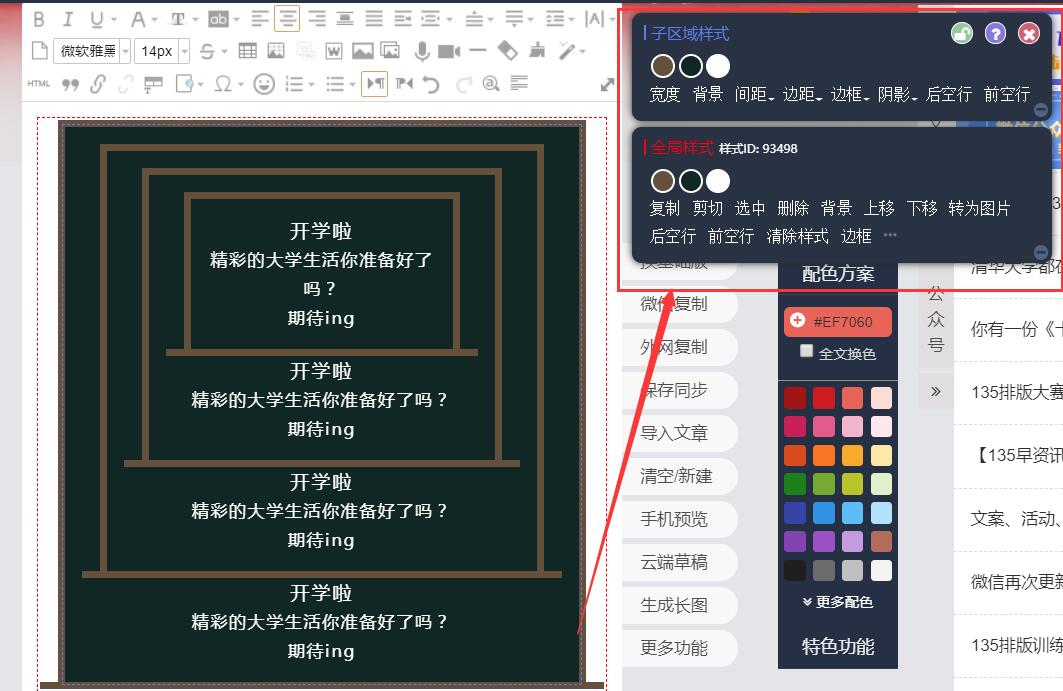Pick brown swatch in 子区域样式 panel

662,66
